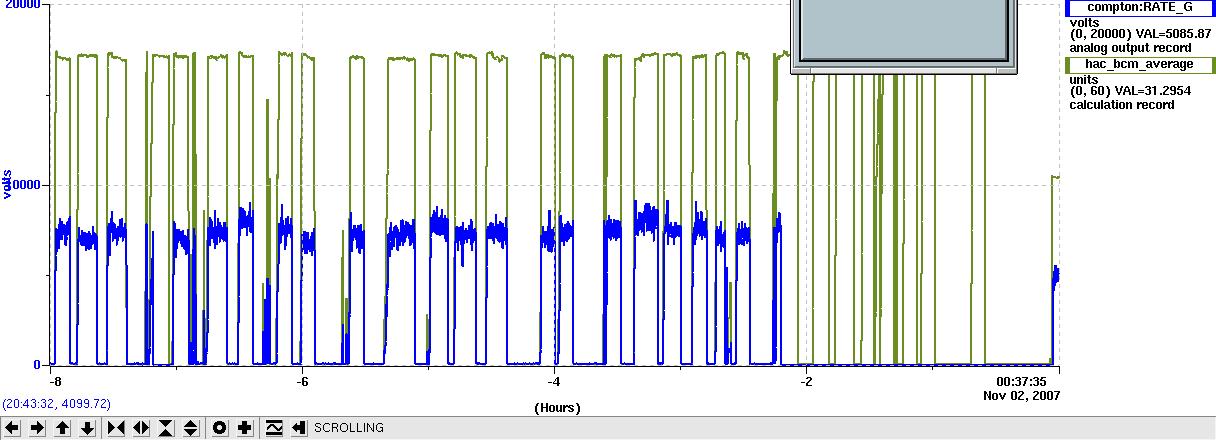Click the (Hours) axis label
This screenshot has height=440, width=1216.
[557, 408]
